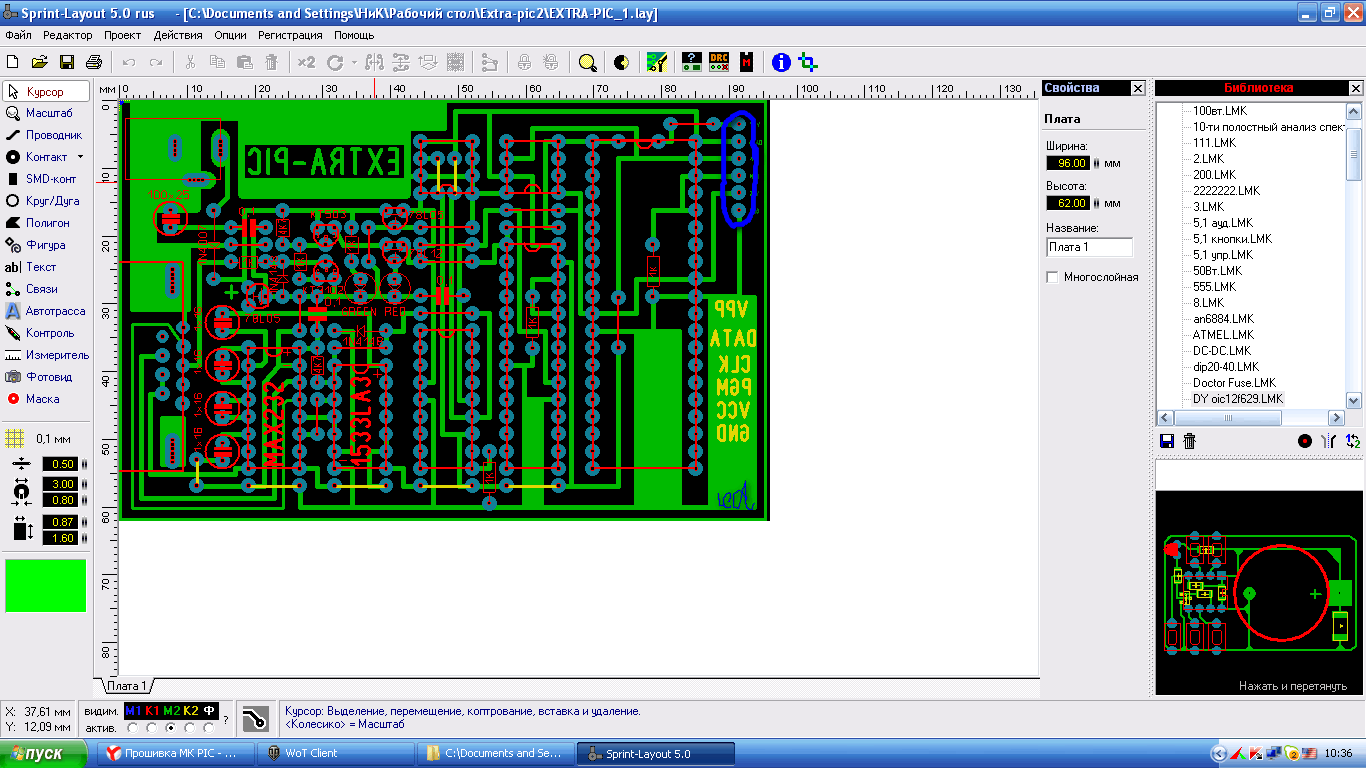Set M1 as the active layer
1366x768 pixels.
click(132, 727)
